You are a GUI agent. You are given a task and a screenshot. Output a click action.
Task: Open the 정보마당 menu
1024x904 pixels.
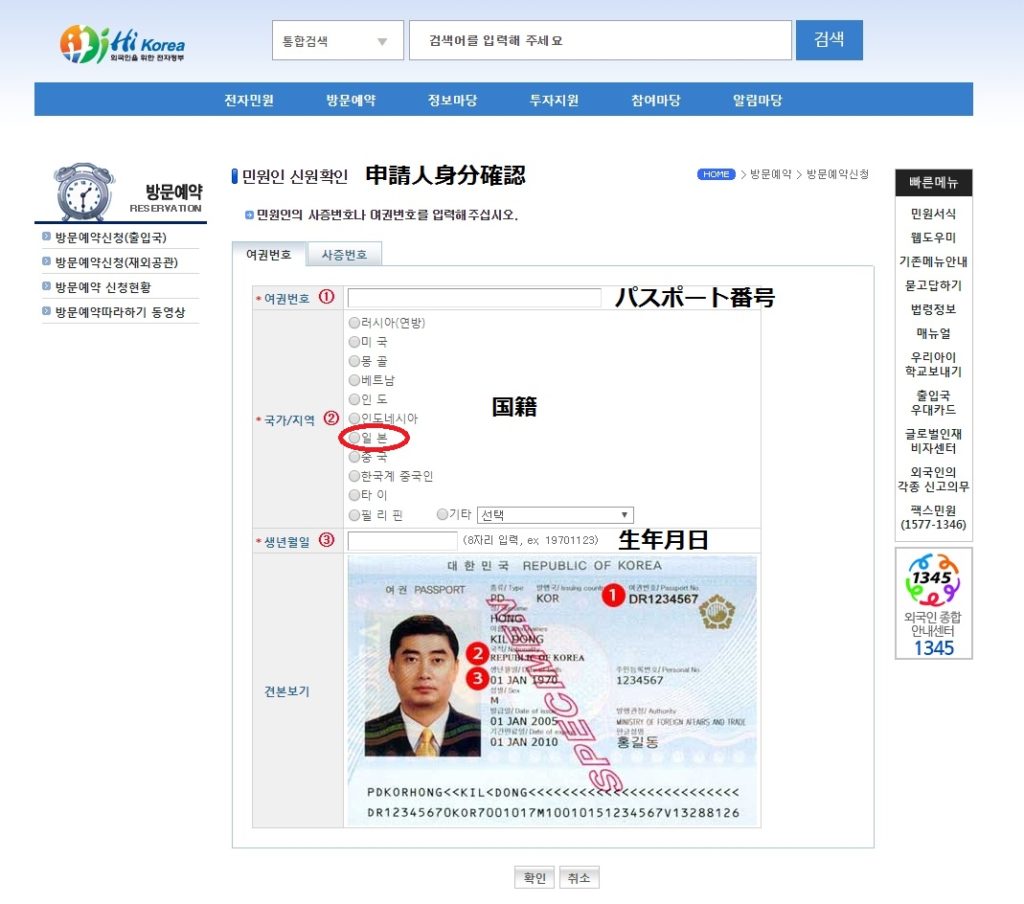pos(452,100)
